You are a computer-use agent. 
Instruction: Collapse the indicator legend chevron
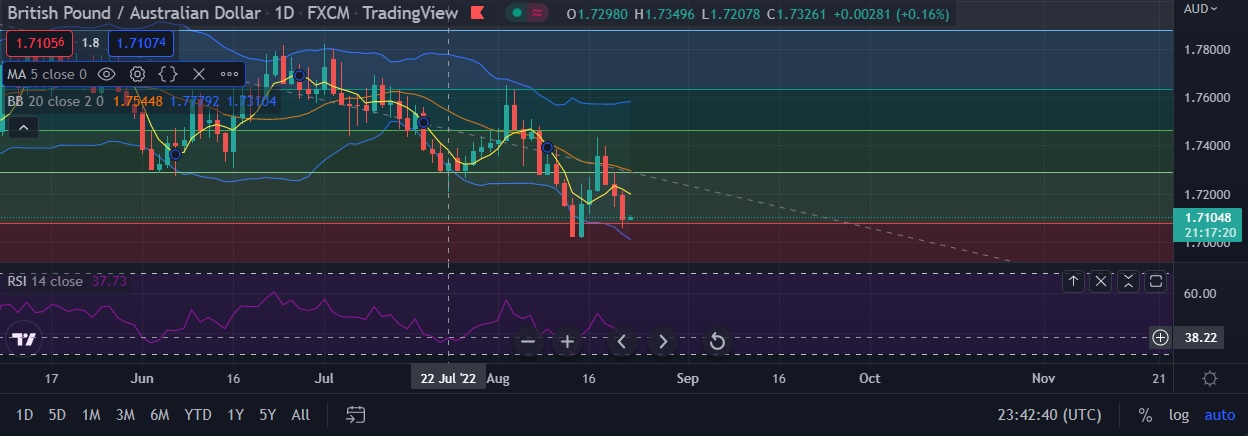(25, 127)
